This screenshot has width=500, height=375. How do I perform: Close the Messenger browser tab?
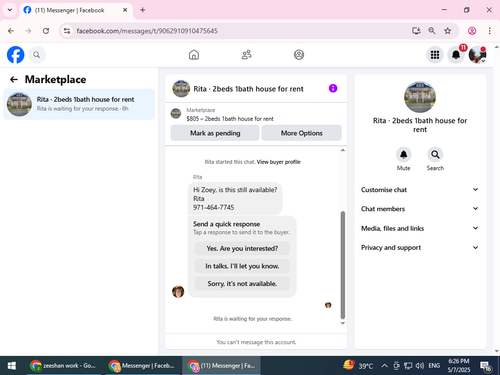tap(125, 10)
